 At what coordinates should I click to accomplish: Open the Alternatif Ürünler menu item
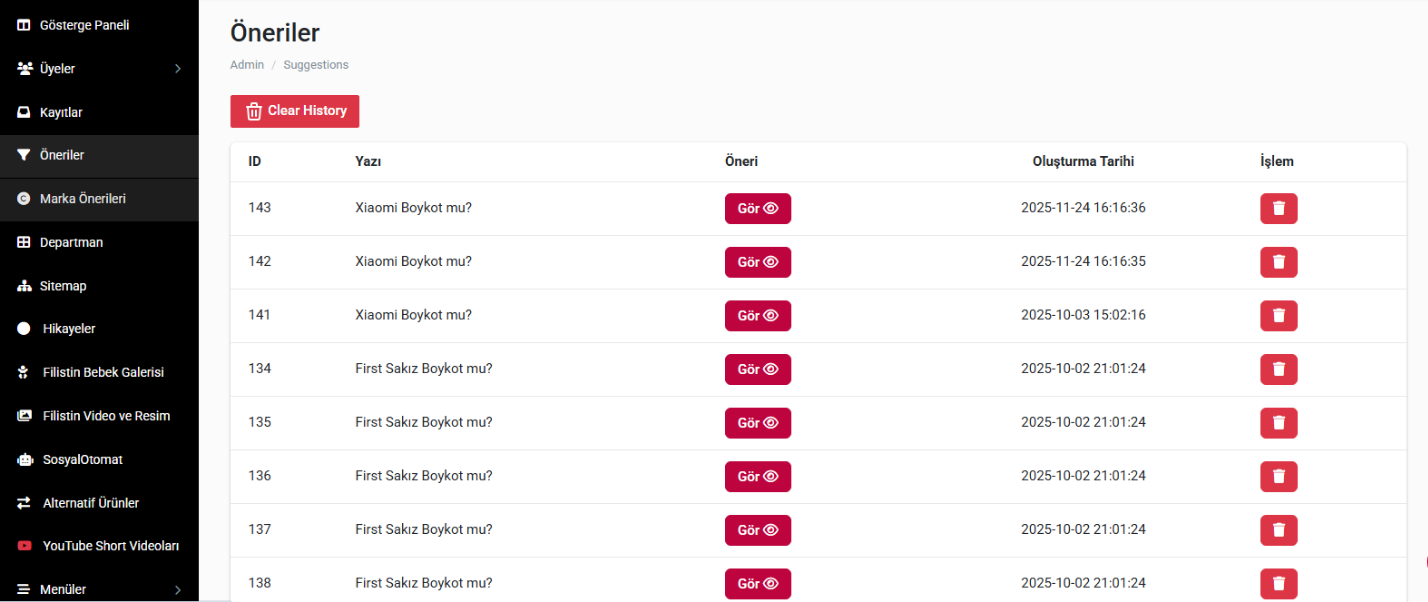[99, 503]
